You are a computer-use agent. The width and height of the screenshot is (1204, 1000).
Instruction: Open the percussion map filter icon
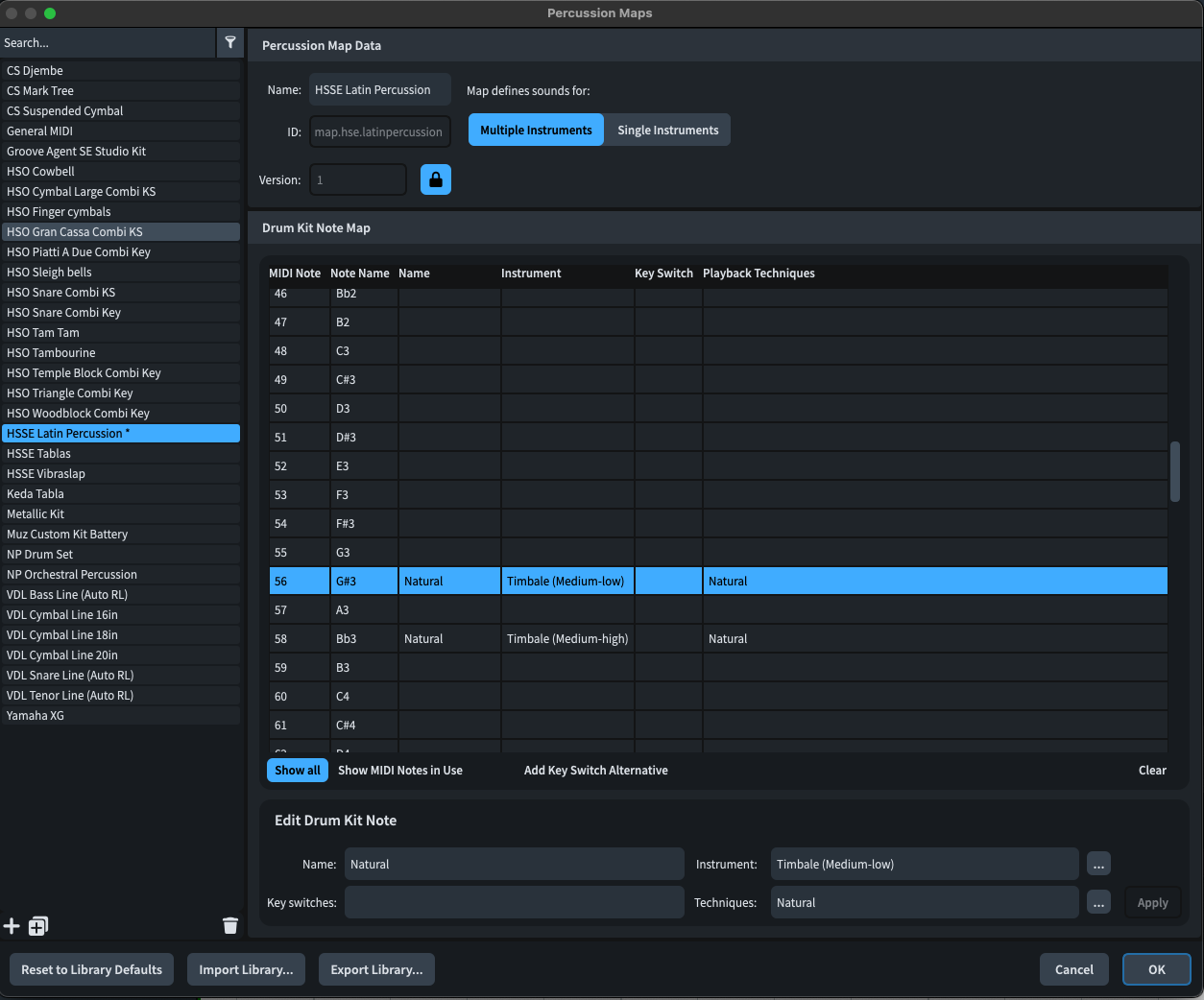(x=230, y=42)
